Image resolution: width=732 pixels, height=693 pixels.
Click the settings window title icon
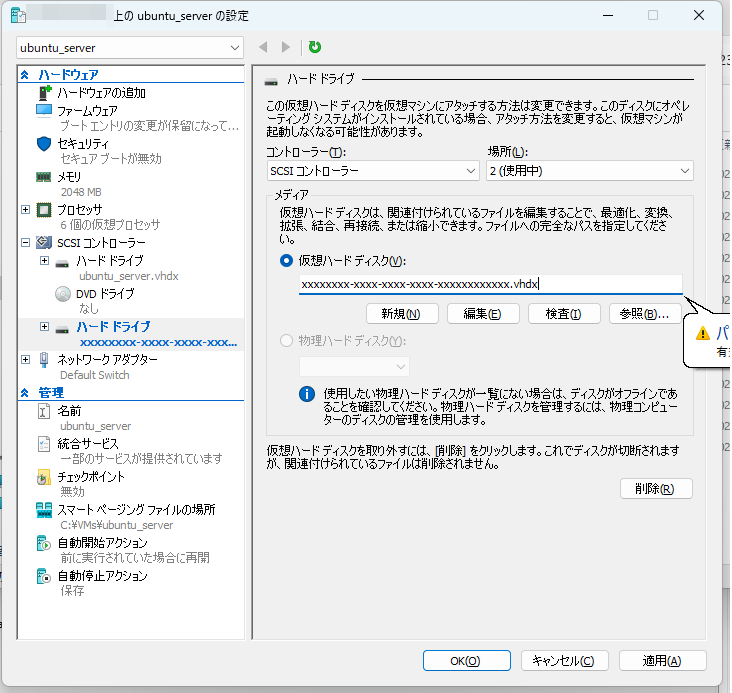click(18, 15)
